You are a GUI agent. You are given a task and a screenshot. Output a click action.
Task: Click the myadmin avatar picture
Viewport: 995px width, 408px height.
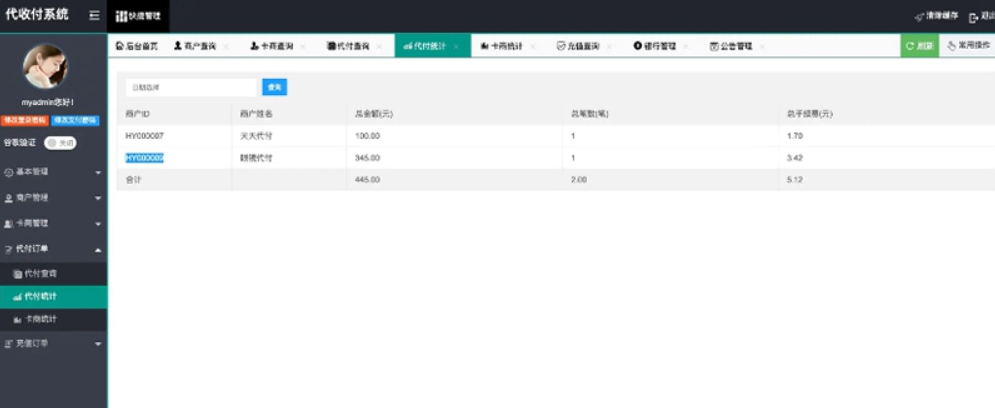pos(45,66)
